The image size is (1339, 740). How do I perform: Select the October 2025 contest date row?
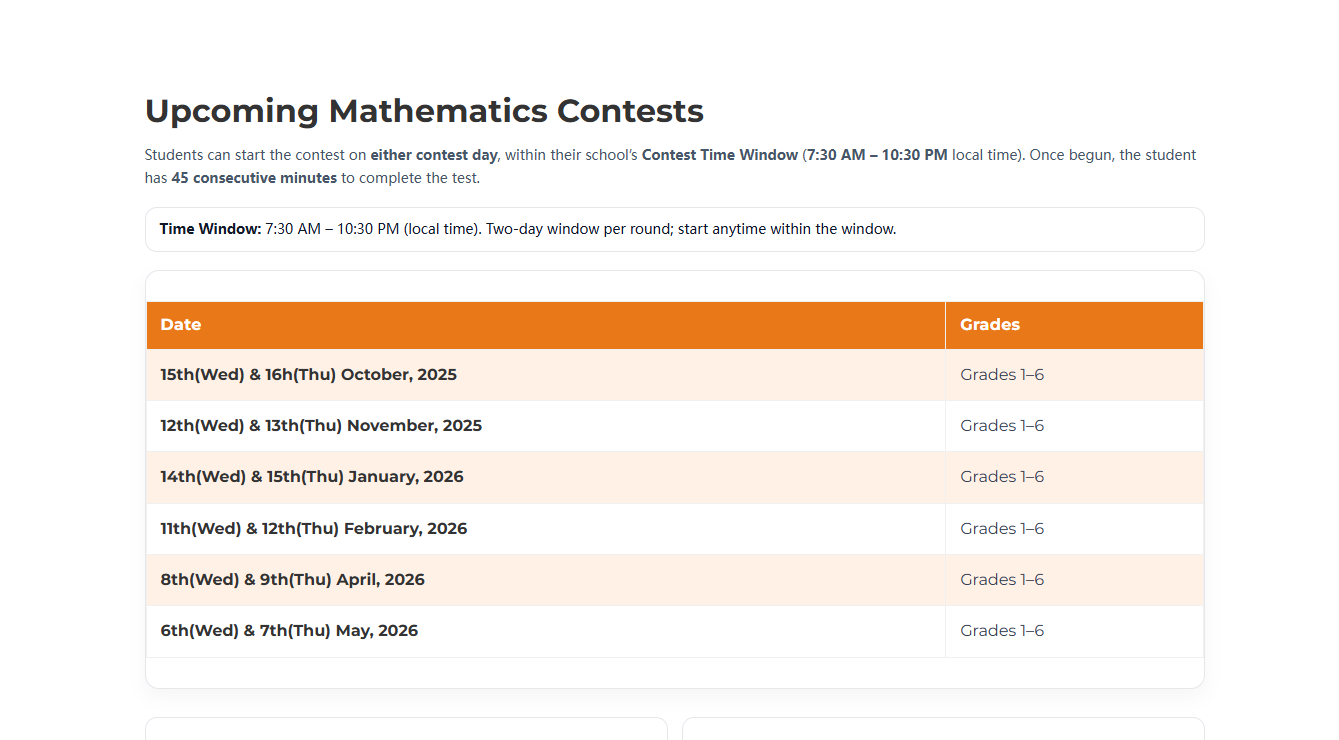(x=308, y=375)
